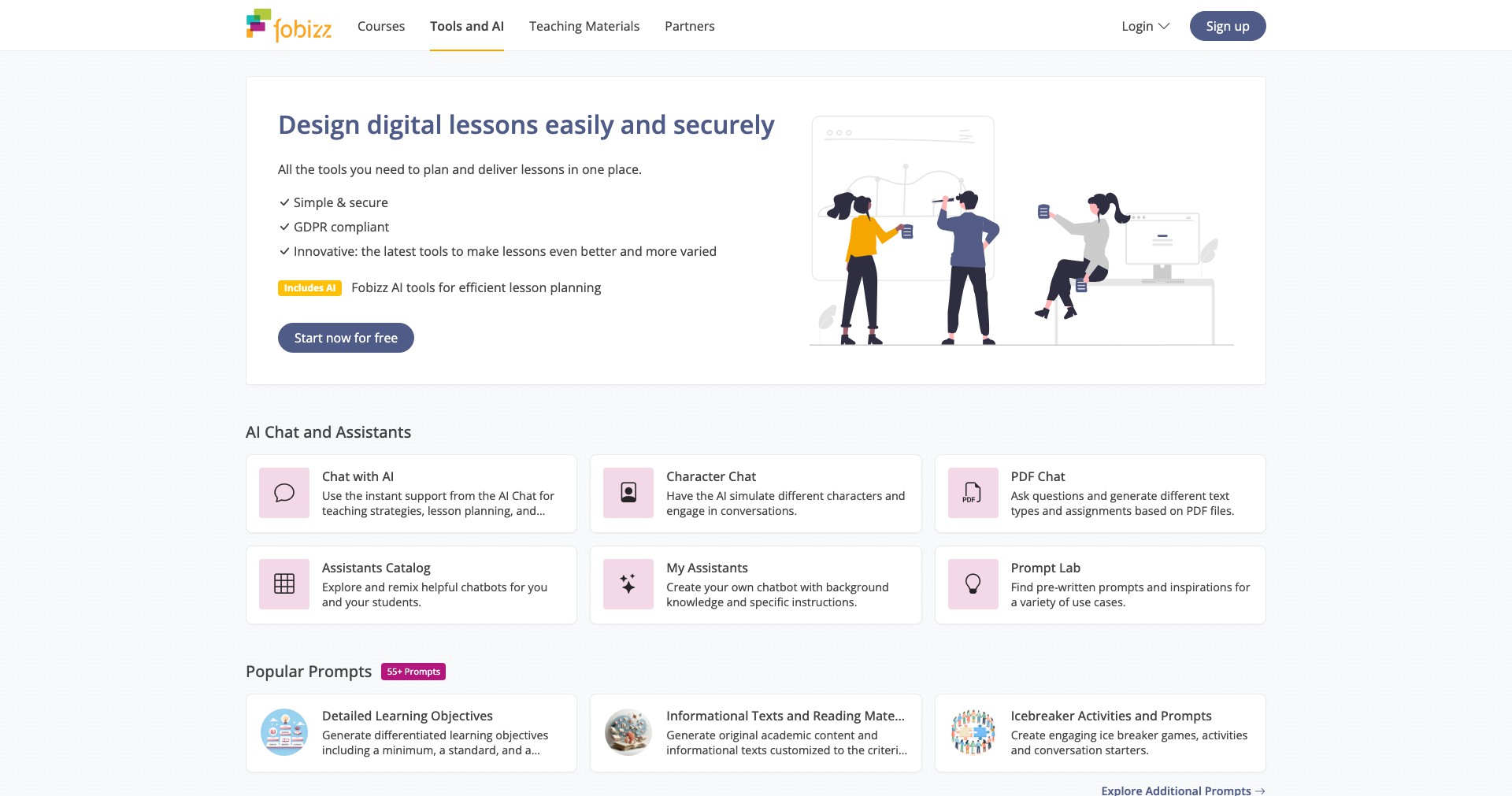Click description 'Use the instant support from the AI Chat'
The image size is (1512, 796).
(438, 503)
